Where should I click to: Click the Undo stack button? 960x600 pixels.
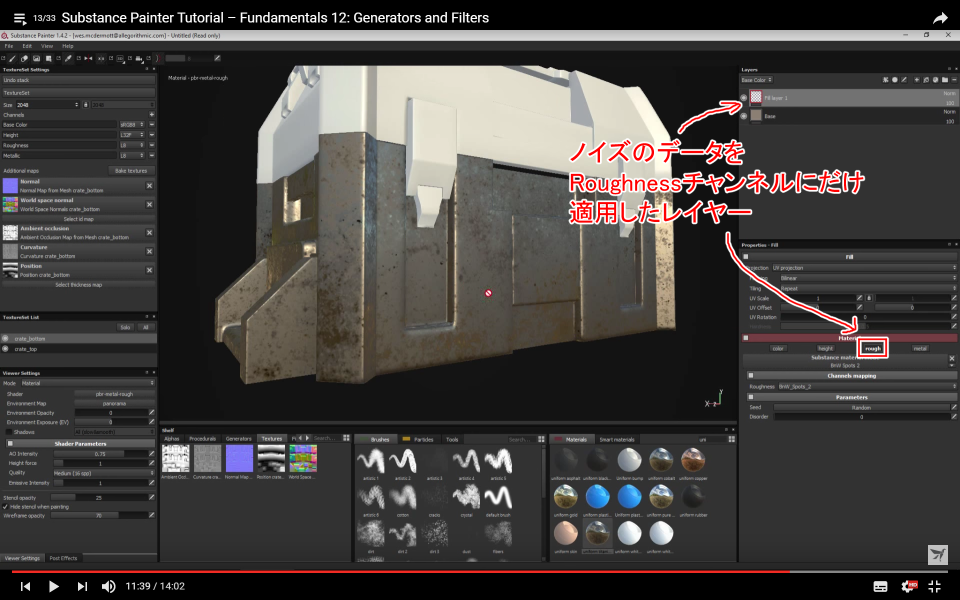(78, 80)
